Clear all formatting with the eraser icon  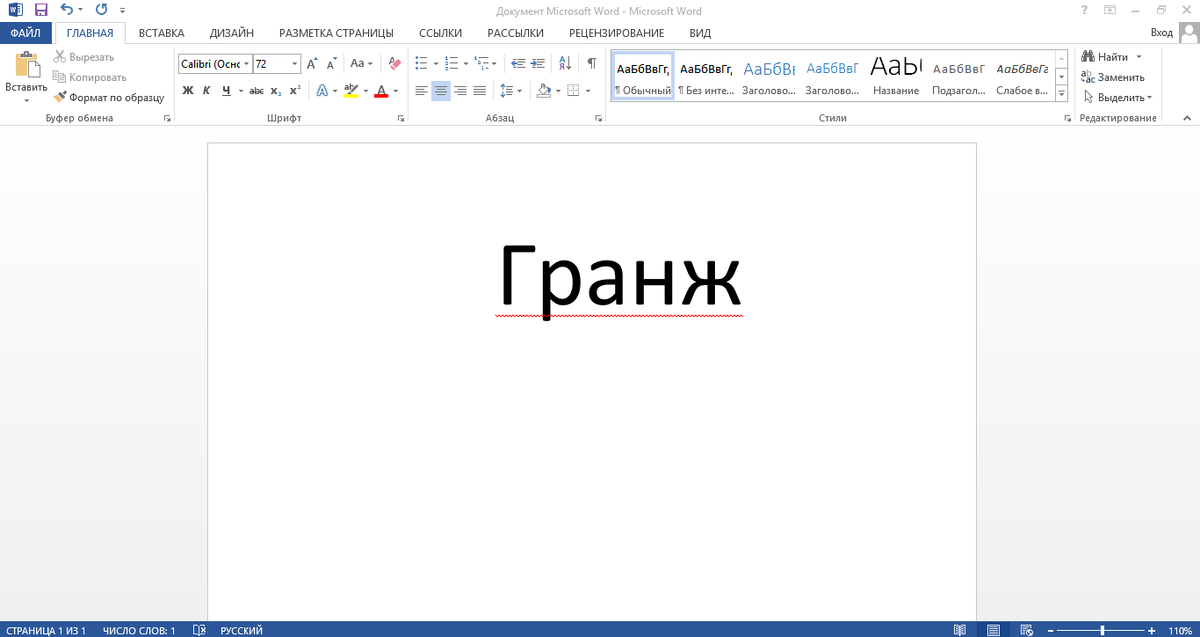point(393,64)
